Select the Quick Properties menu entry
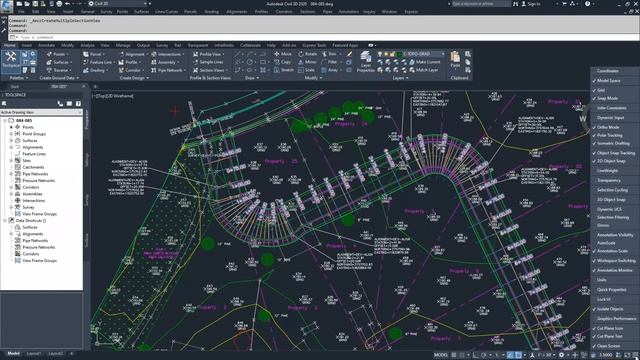This screenshot has width=640, height=360. 611,290
